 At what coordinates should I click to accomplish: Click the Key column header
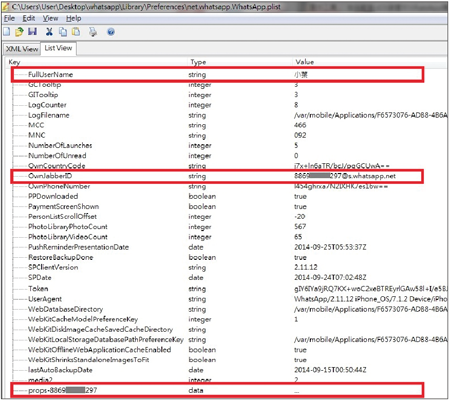tap(14, 62)
